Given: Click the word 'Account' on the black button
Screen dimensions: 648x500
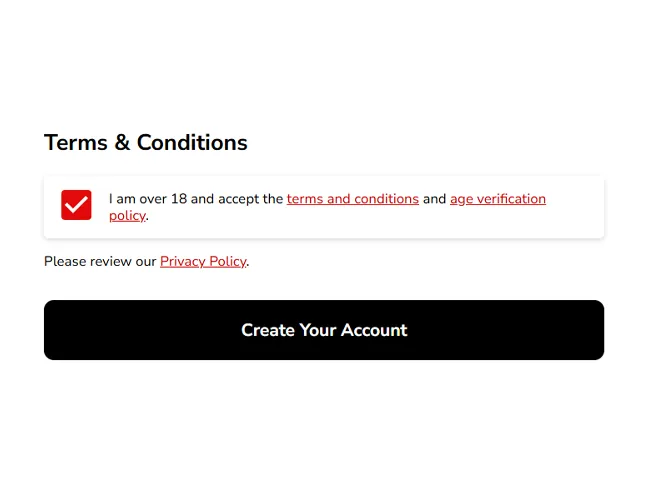Looking at the screenshot, I should (x=374, y=330).
